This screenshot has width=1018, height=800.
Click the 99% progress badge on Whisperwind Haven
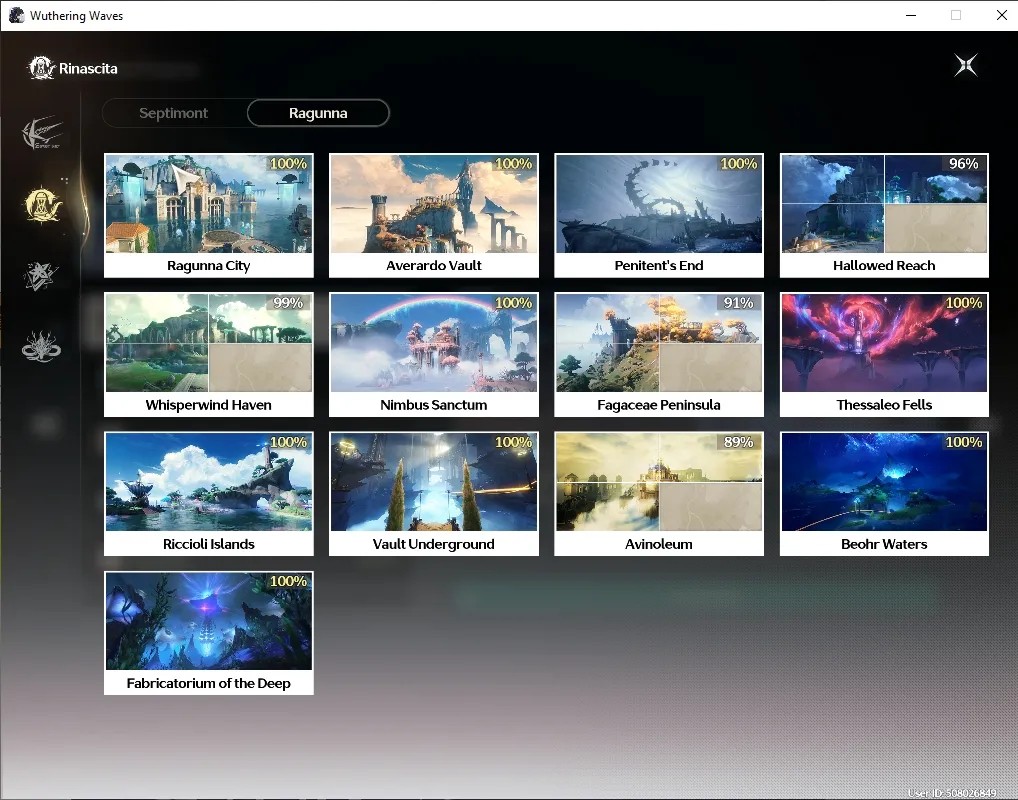288,303
